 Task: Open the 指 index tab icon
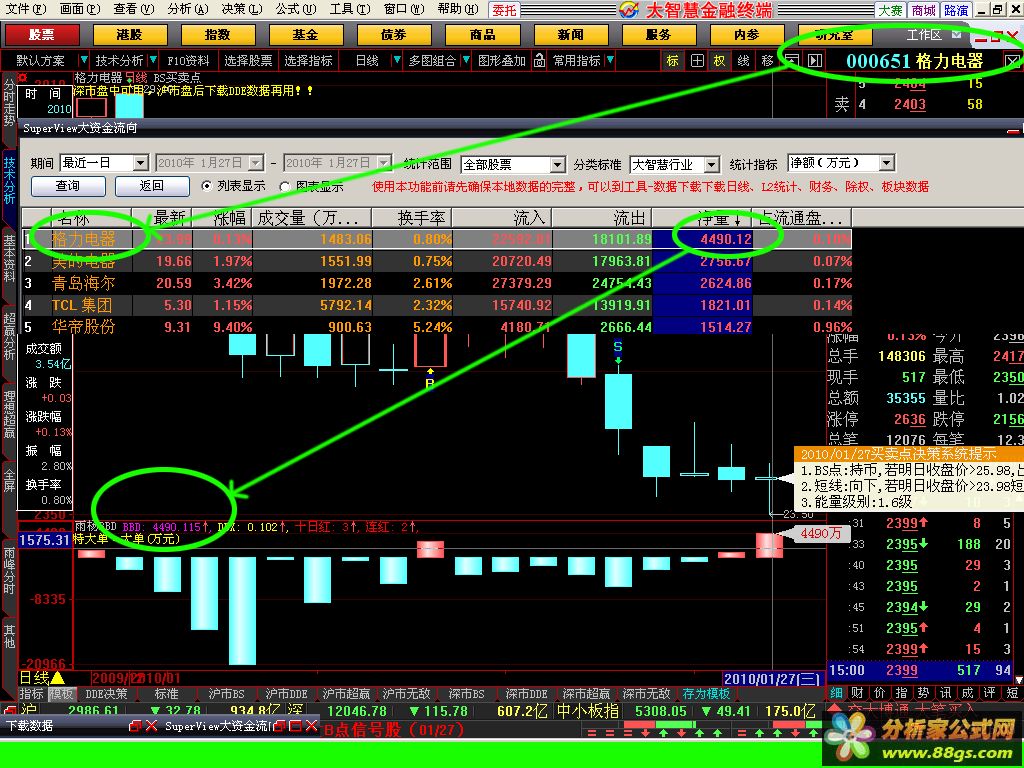(x=902, y=693)
